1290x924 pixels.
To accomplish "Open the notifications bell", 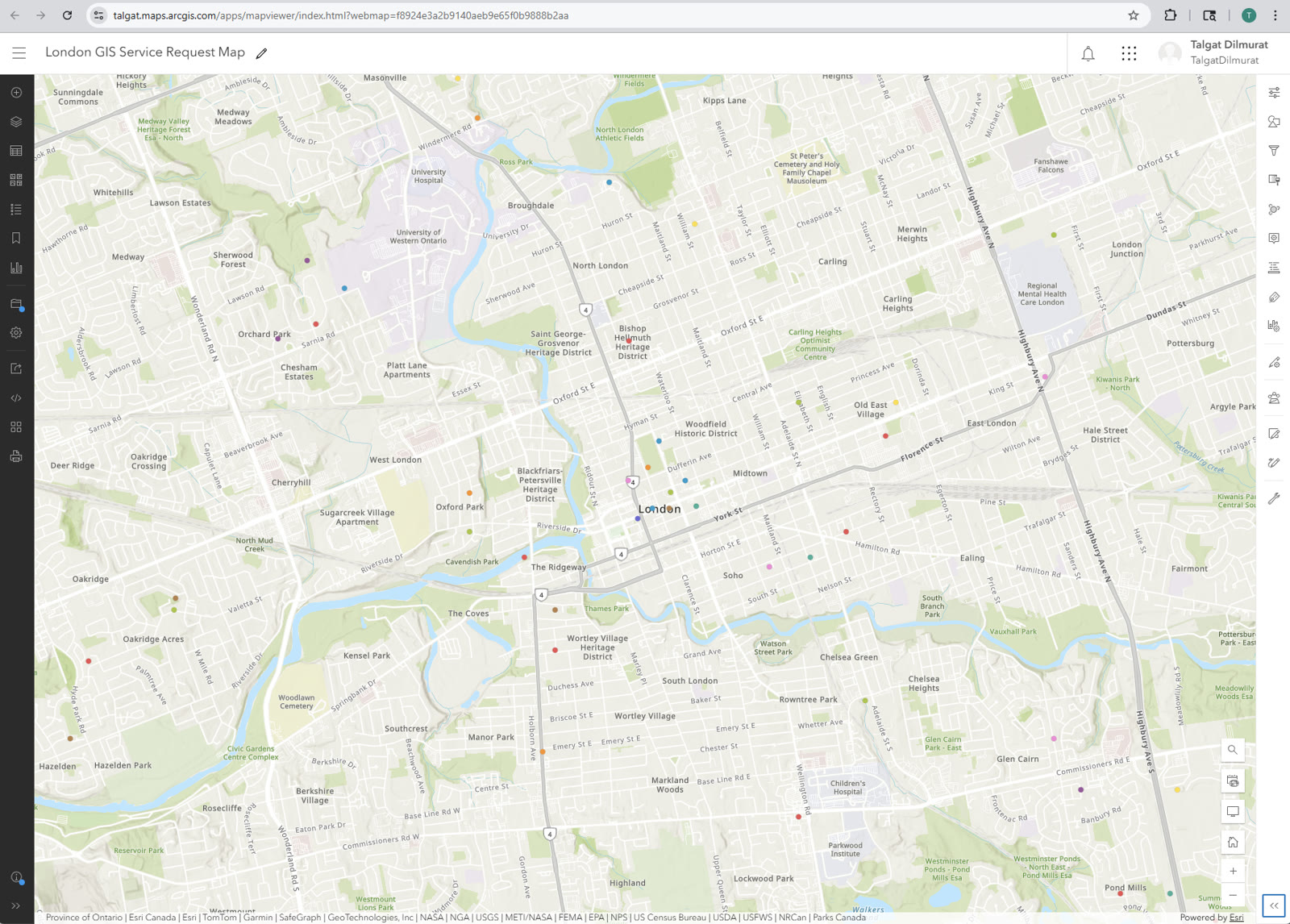I will click(1088, 54).
